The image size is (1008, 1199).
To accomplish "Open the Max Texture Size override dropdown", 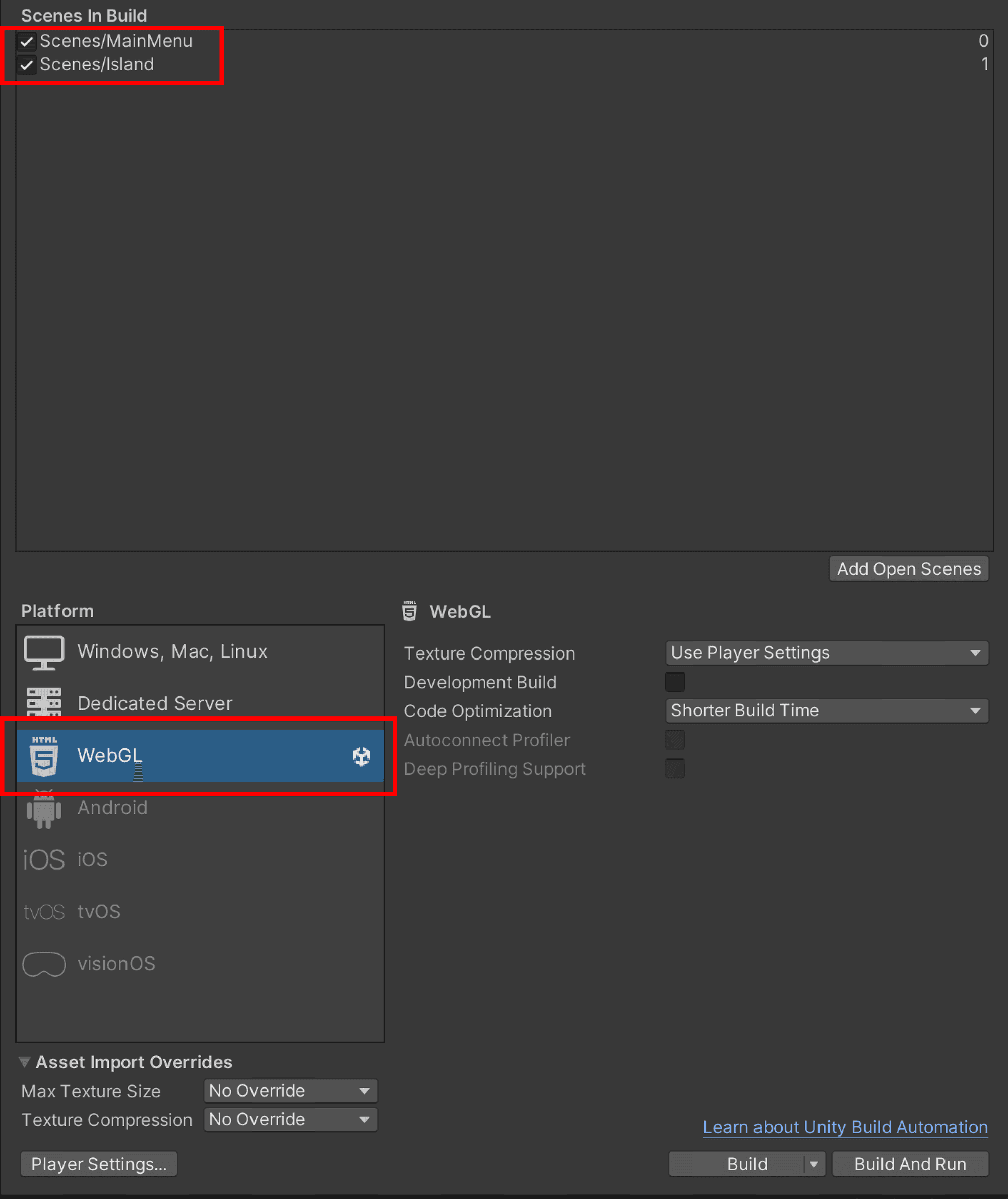I will pos(290,1091).
